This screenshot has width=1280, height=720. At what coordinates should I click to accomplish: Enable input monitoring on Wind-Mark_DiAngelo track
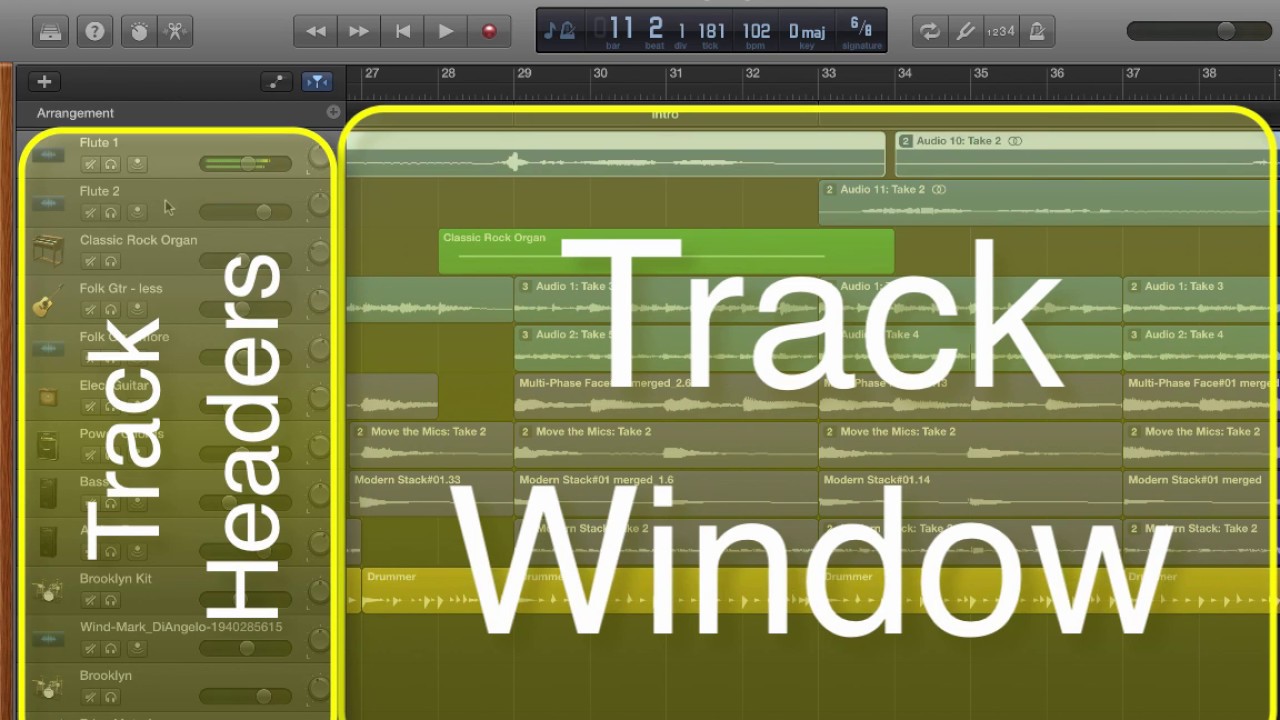pos(137,648)
